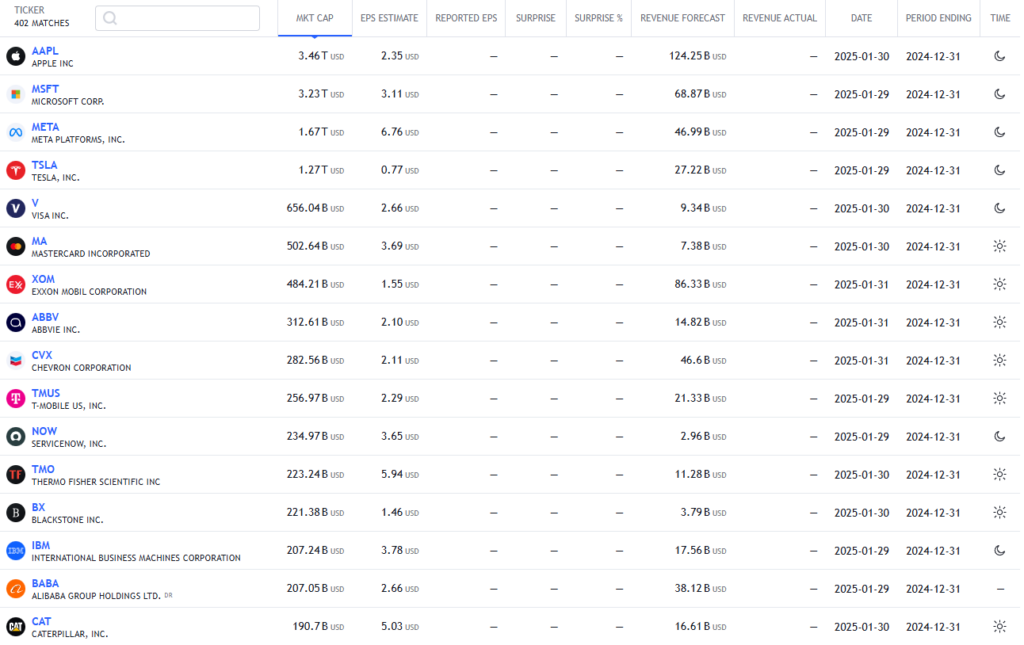Click the ServiceNow logo icon
Viewport: 1024px width, 645px height.
pos(16,437)
